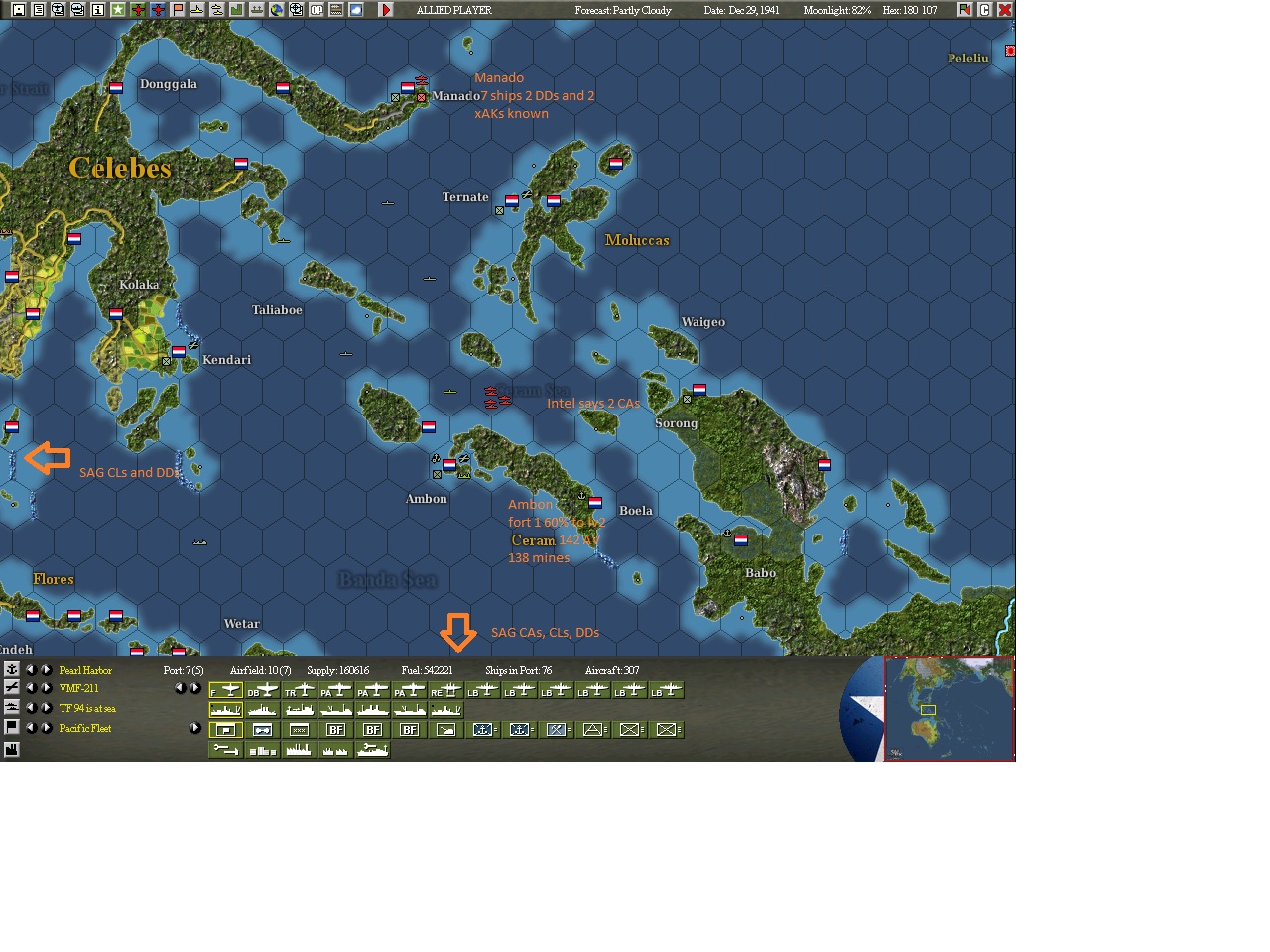1270x952 pixels.
Task: Open the Pearl Harbor base link
Action: tap(85, 670)
